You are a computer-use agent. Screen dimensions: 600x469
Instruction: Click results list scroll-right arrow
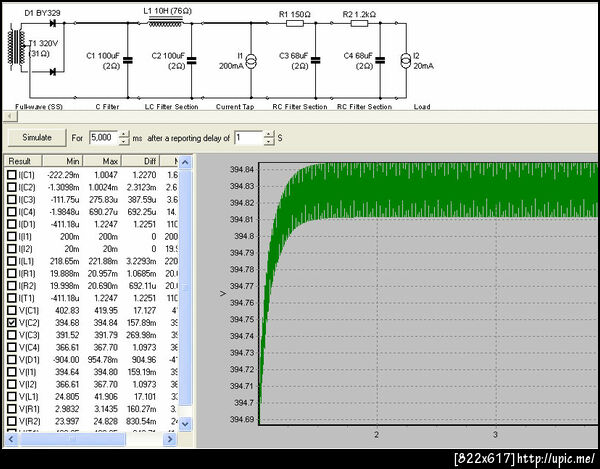[x=170, y=439]
